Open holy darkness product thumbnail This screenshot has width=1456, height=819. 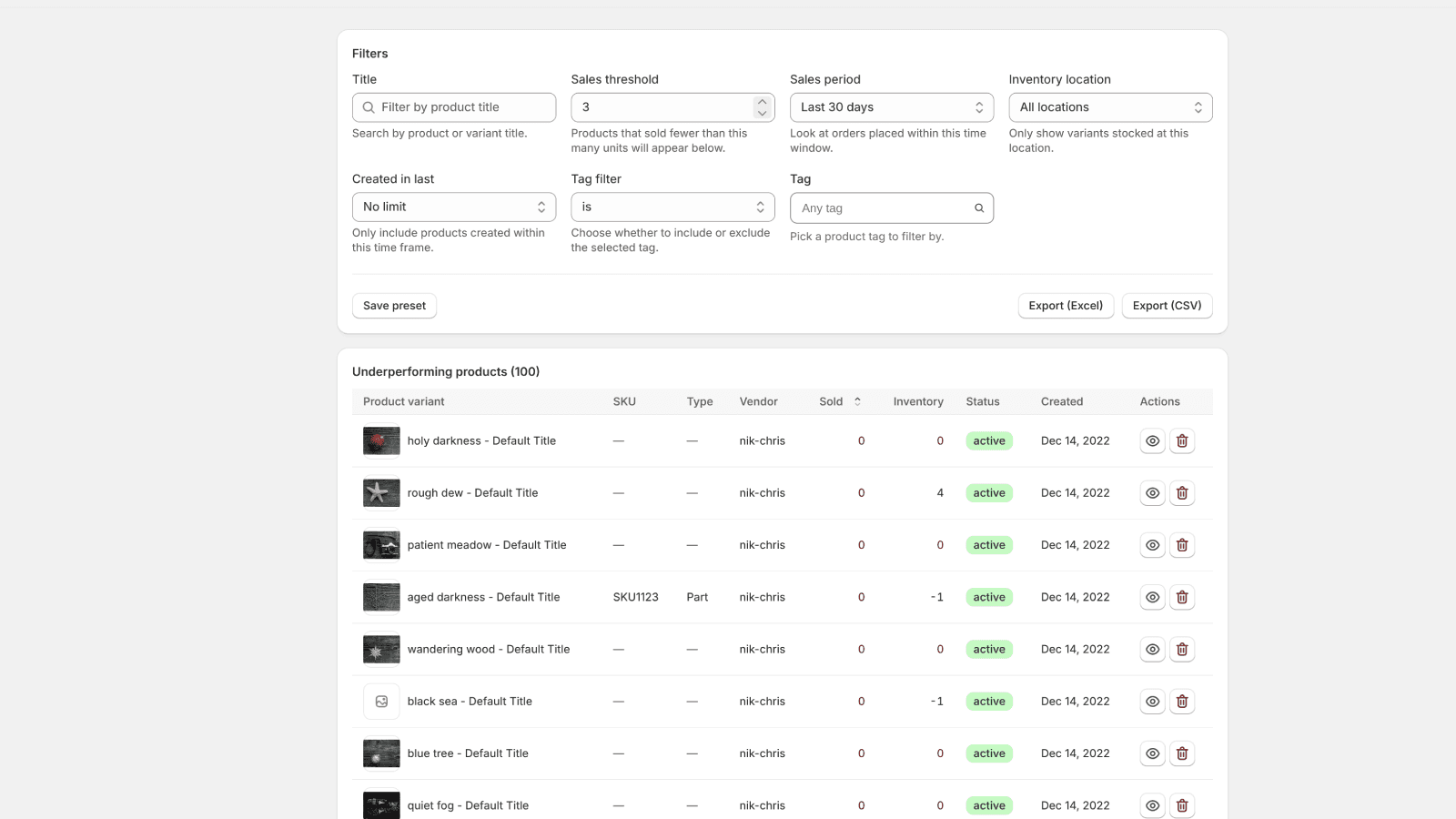click(x=381, y=441)
